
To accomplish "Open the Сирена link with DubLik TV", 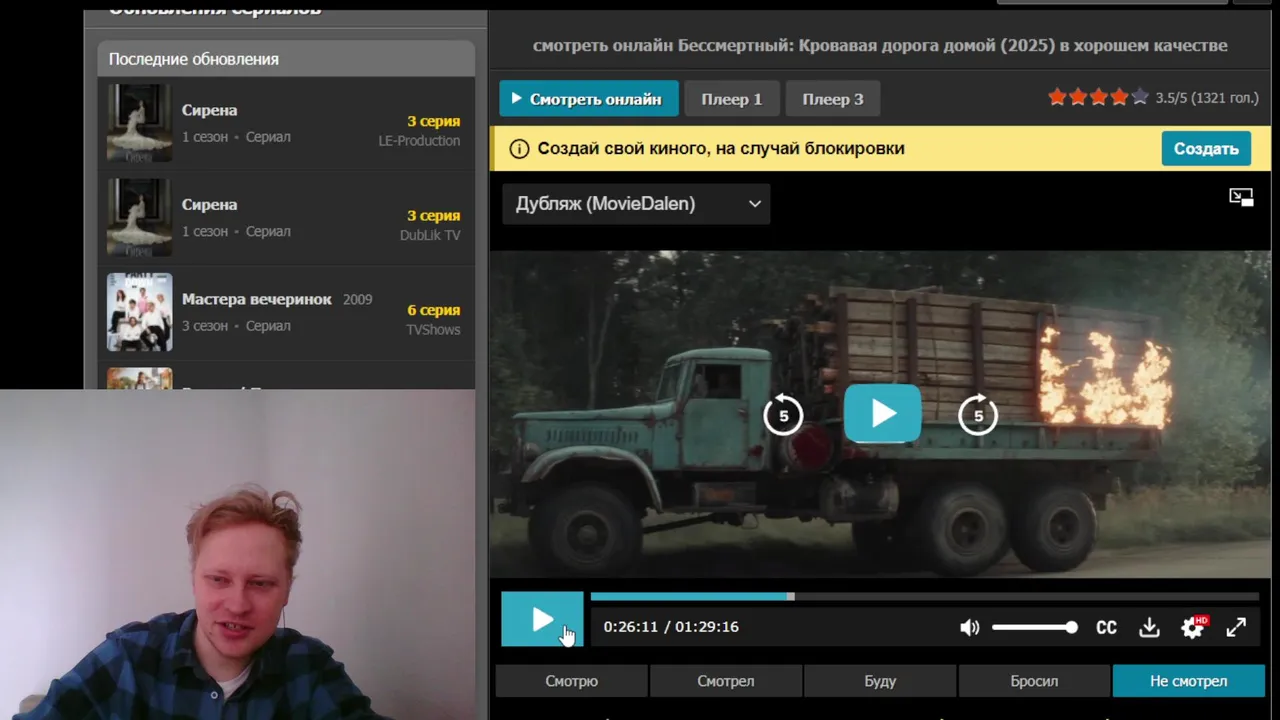I will (210, 204).
